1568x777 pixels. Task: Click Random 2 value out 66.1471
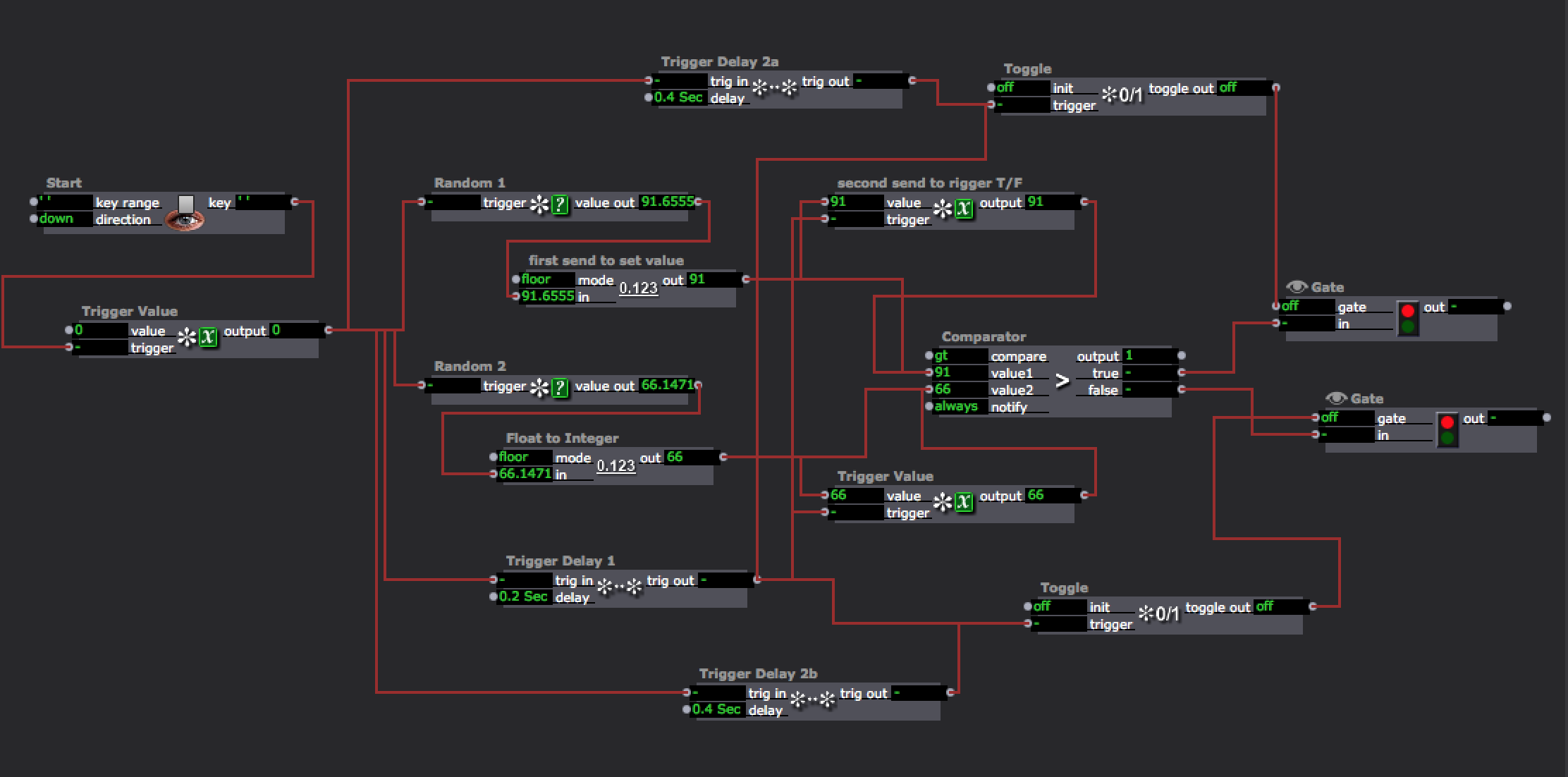[667, 386]
